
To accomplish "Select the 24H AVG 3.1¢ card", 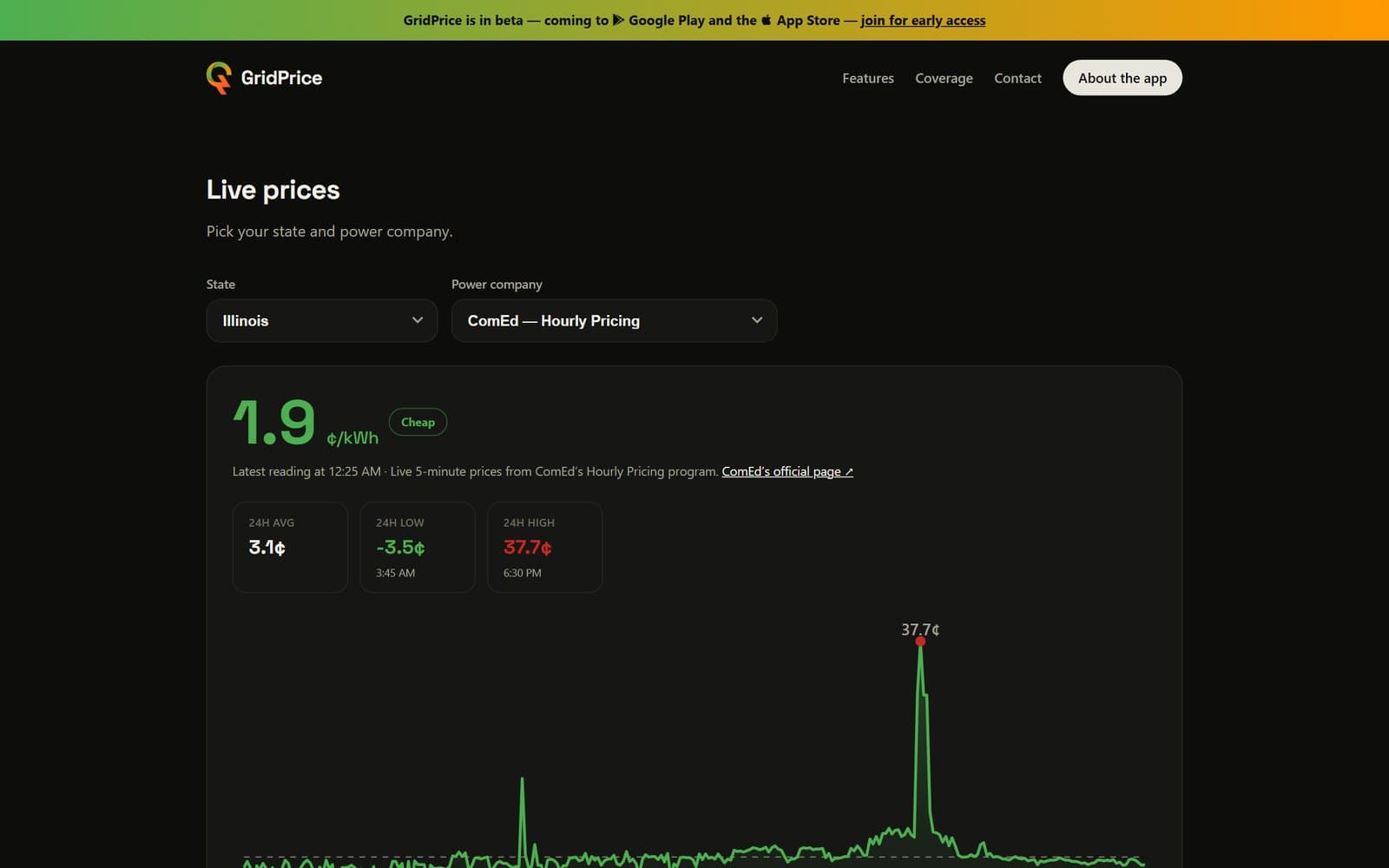I will (290, 547).
